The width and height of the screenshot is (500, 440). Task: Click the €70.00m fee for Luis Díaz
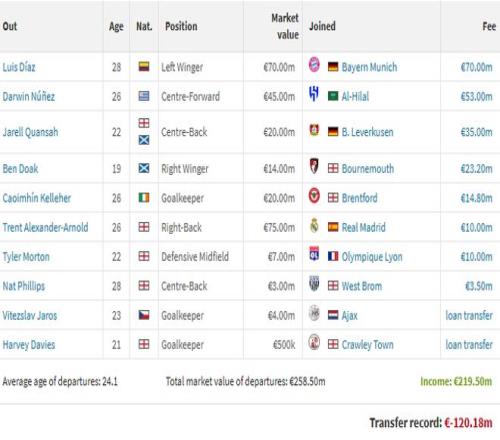(476, 67)
